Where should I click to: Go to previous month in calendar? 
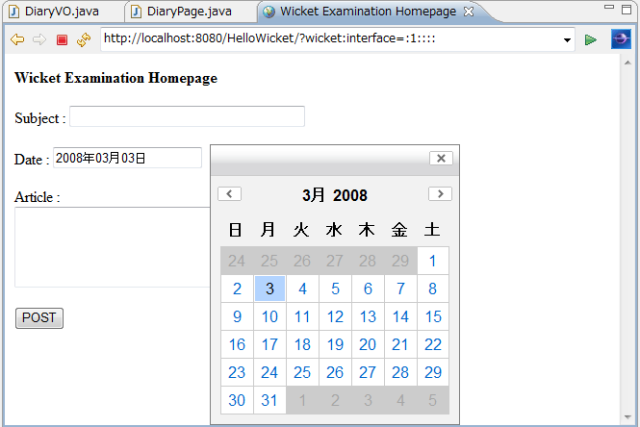[x=229, y=194]
